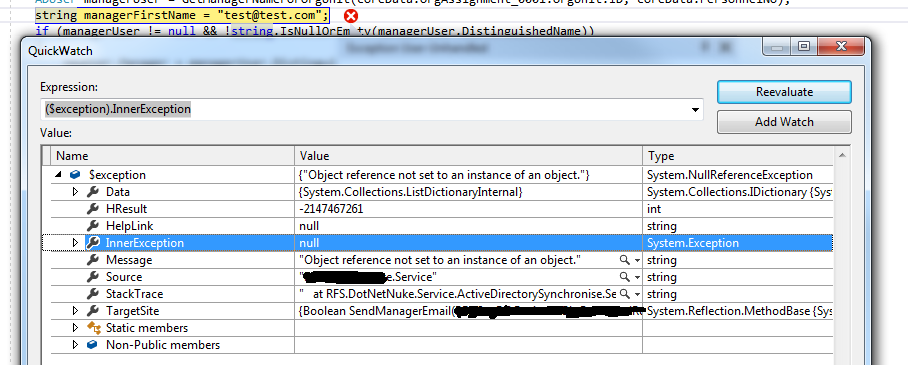Click the wrench icon beside StackTrace
This screenshot has height=365, width=908.
93,294
